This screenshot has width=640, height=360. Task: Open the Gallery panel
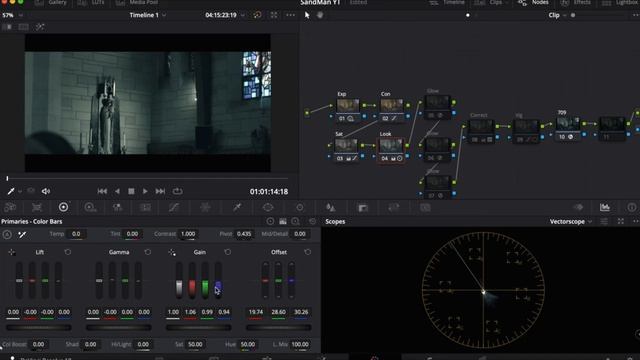pyautogui.click(x=51, y=2)
